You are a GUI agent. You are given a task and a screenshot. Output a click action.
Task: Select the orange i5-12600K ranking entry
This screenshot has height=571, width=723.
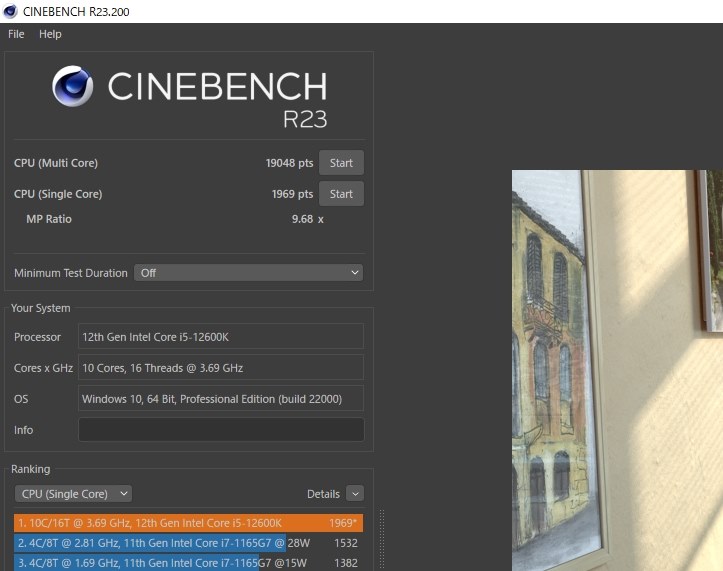click(x=188, y=523)
